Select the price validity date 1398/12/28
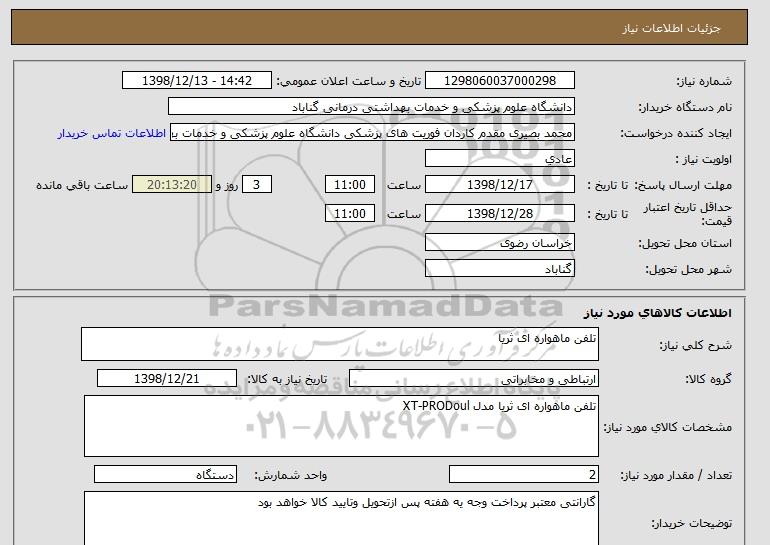The image size is (770, 545). (x=499, y=214)
